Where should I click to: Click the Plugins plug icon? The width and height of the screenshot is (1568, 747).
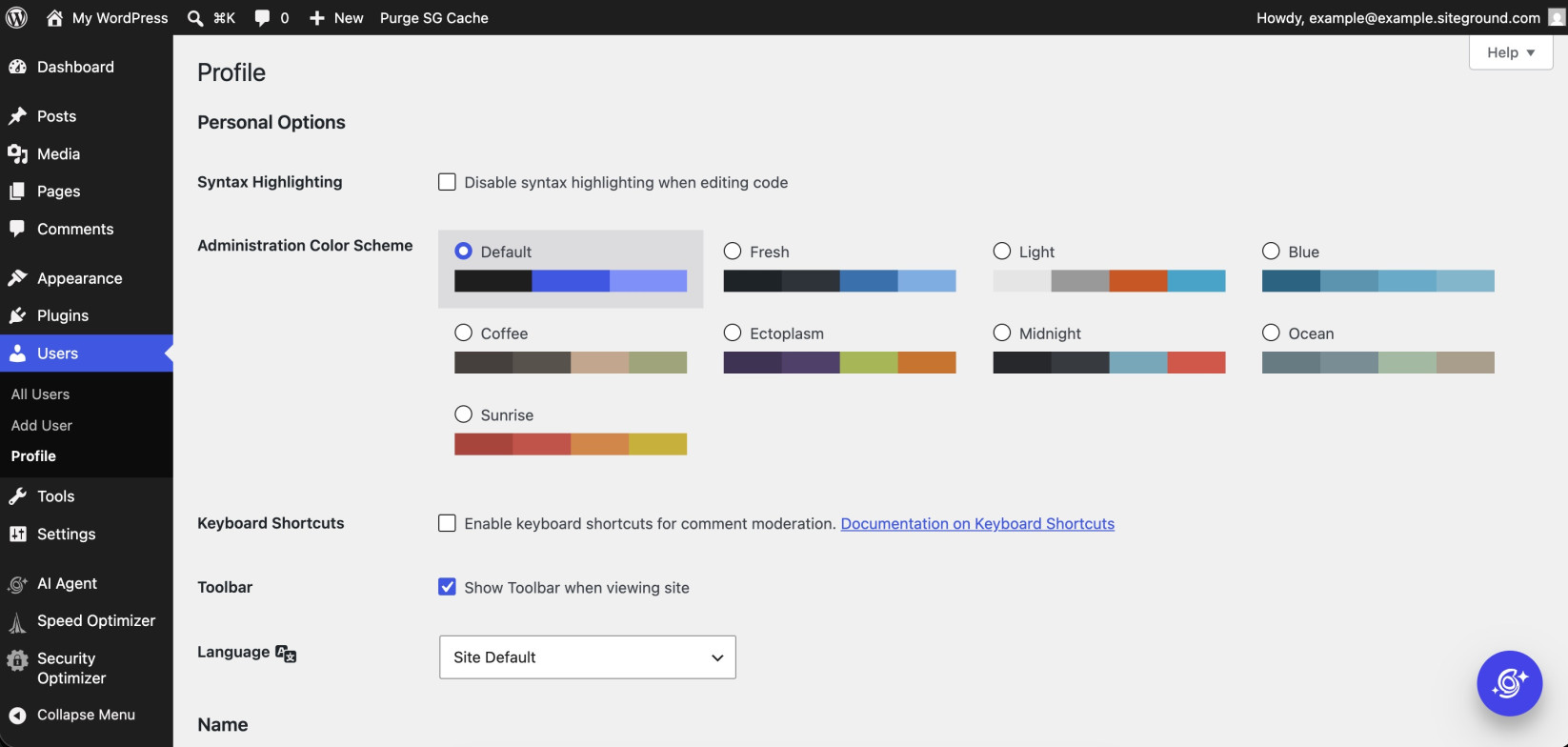point(17,315)
